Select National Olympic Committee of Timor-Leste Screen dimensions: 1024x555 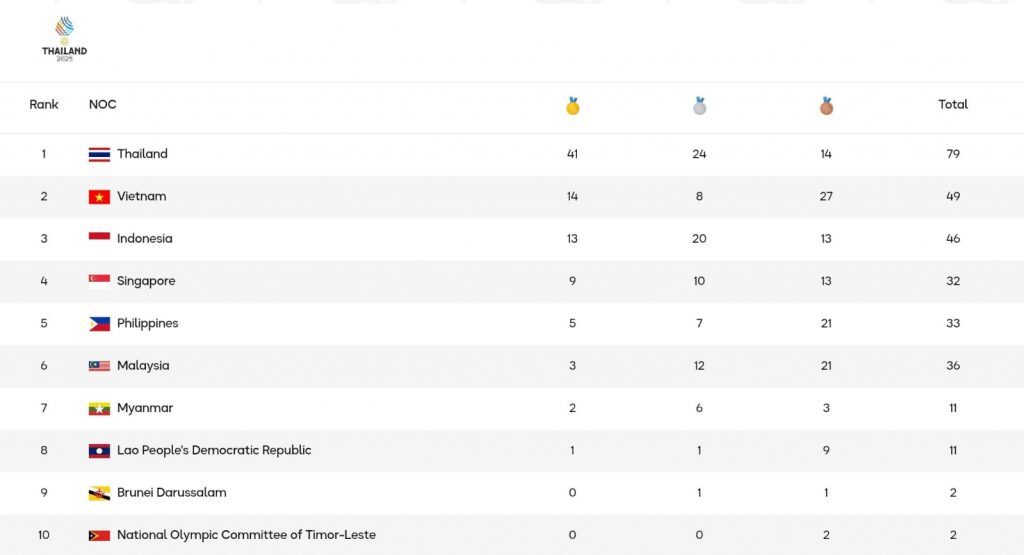point(246,535)
